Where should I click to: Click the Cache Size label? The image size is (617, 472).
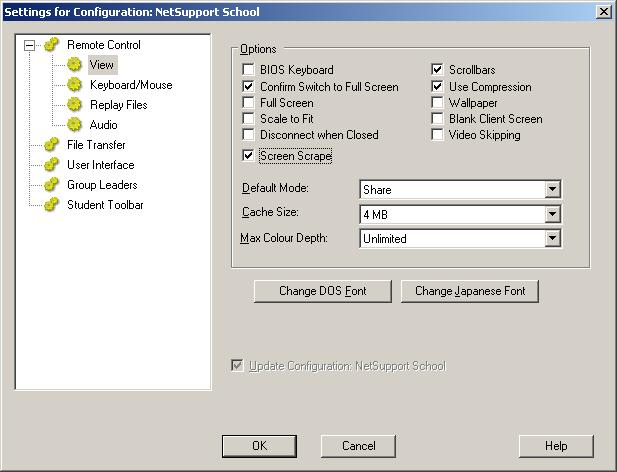[x=270, y=212]
